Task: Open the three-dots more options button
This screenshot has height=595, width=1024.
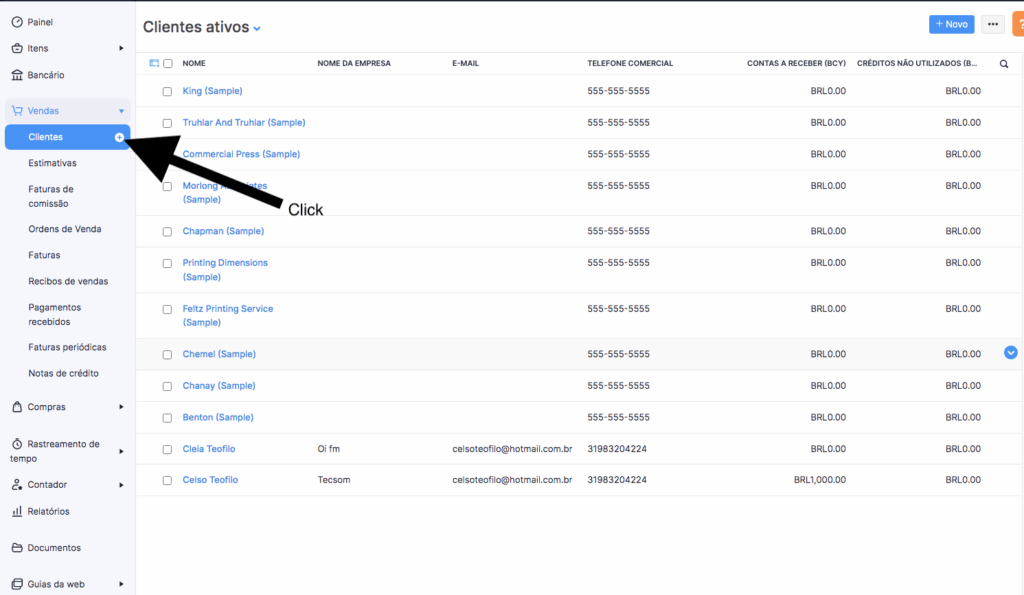Action: pos(993,24)
